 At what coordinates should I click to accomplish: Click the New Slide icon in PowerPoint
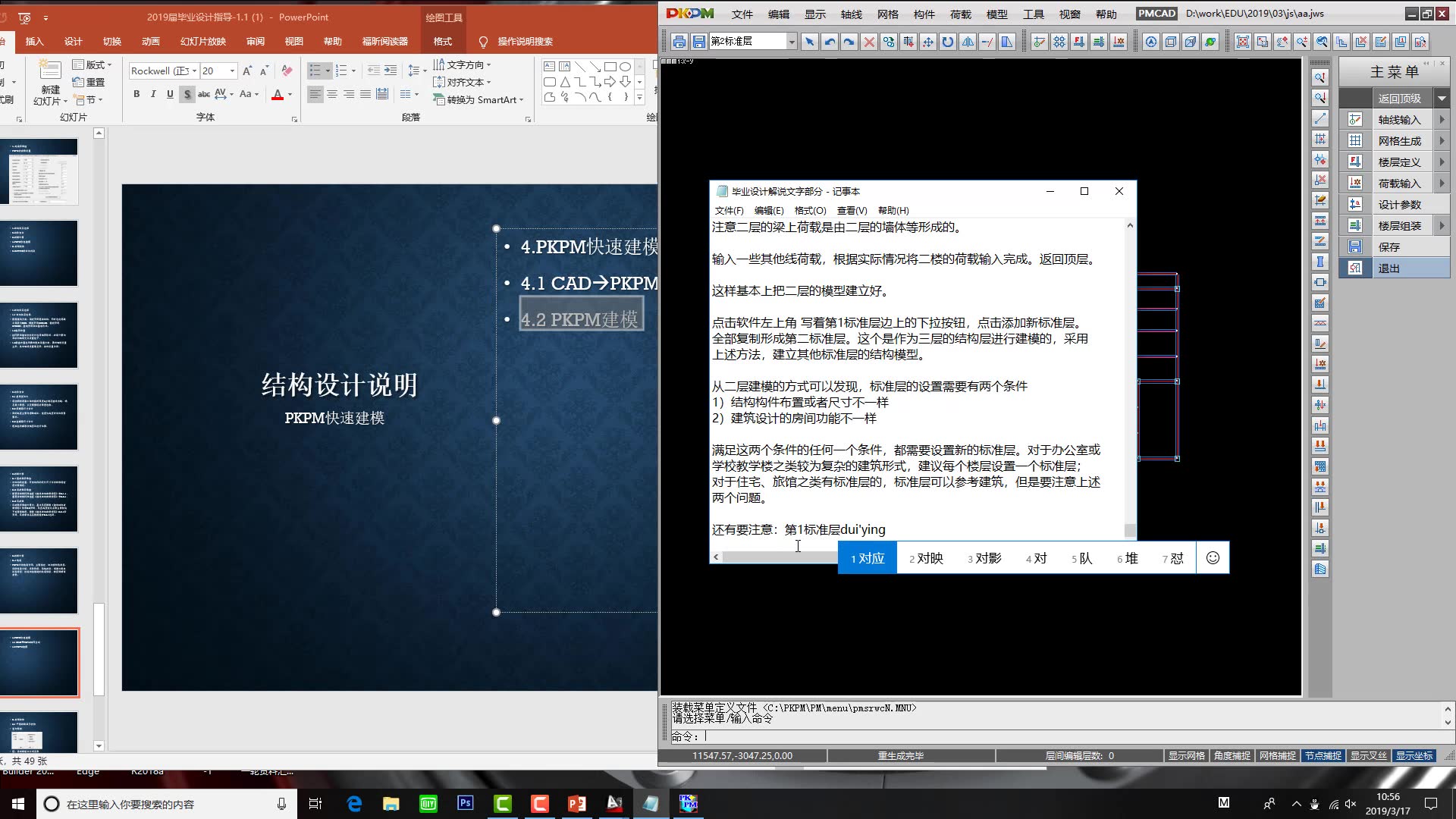pyautogui.click(x=50, y=71)
